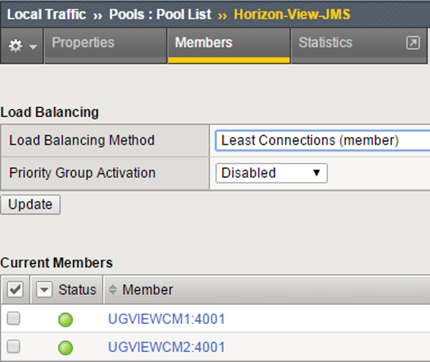430x362 pixels.
Task: Click the Current Members heading
Action: pos(56,263)
